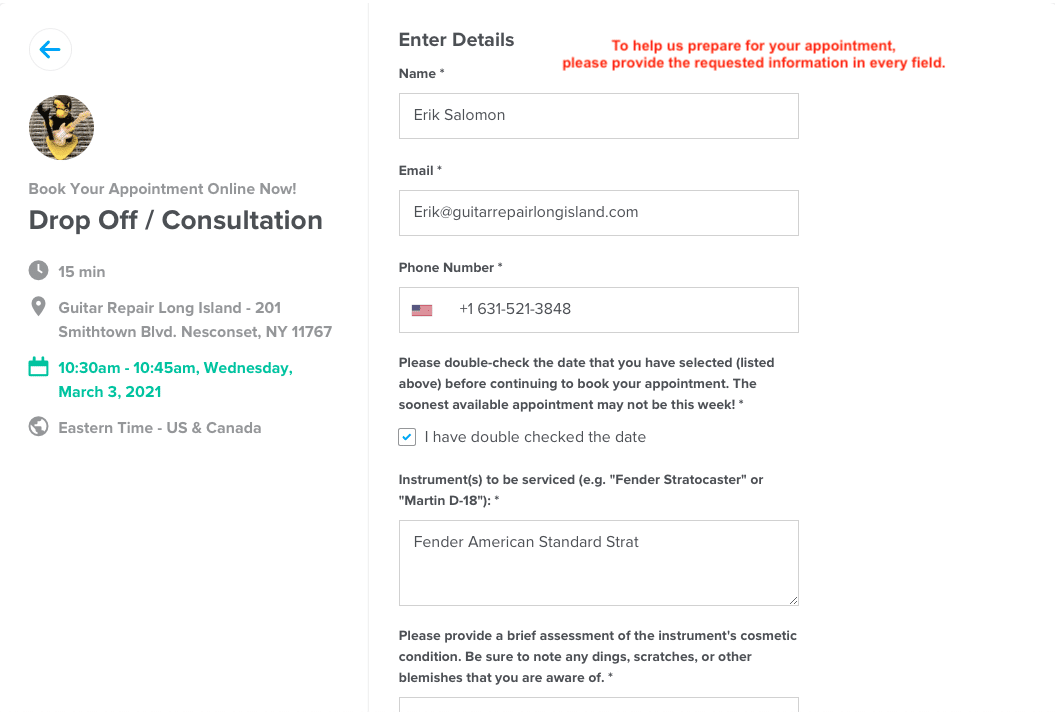Click the Email input field

click(599, 213)
